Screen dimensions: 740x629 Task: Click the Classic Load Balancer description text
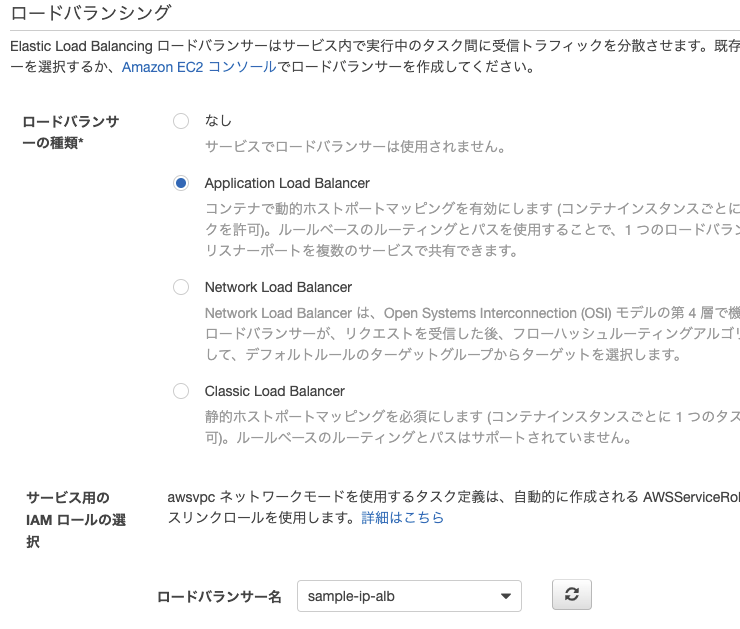point(470,427)
